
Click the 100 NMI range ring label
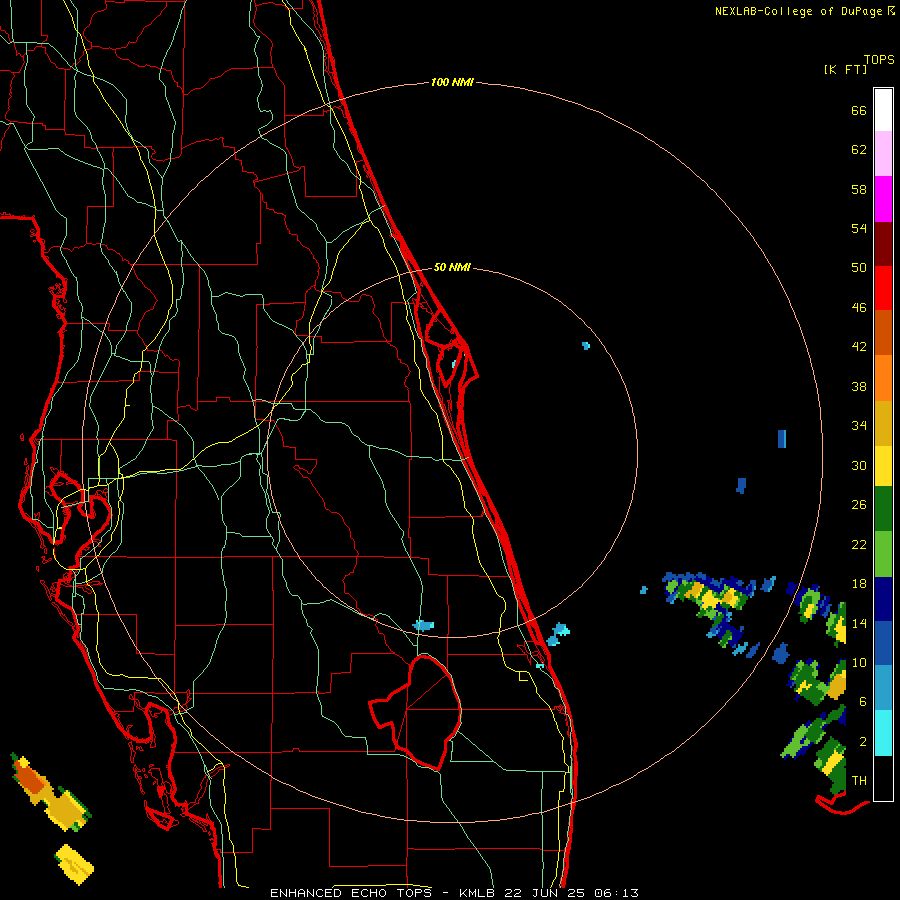pos(452,82)
